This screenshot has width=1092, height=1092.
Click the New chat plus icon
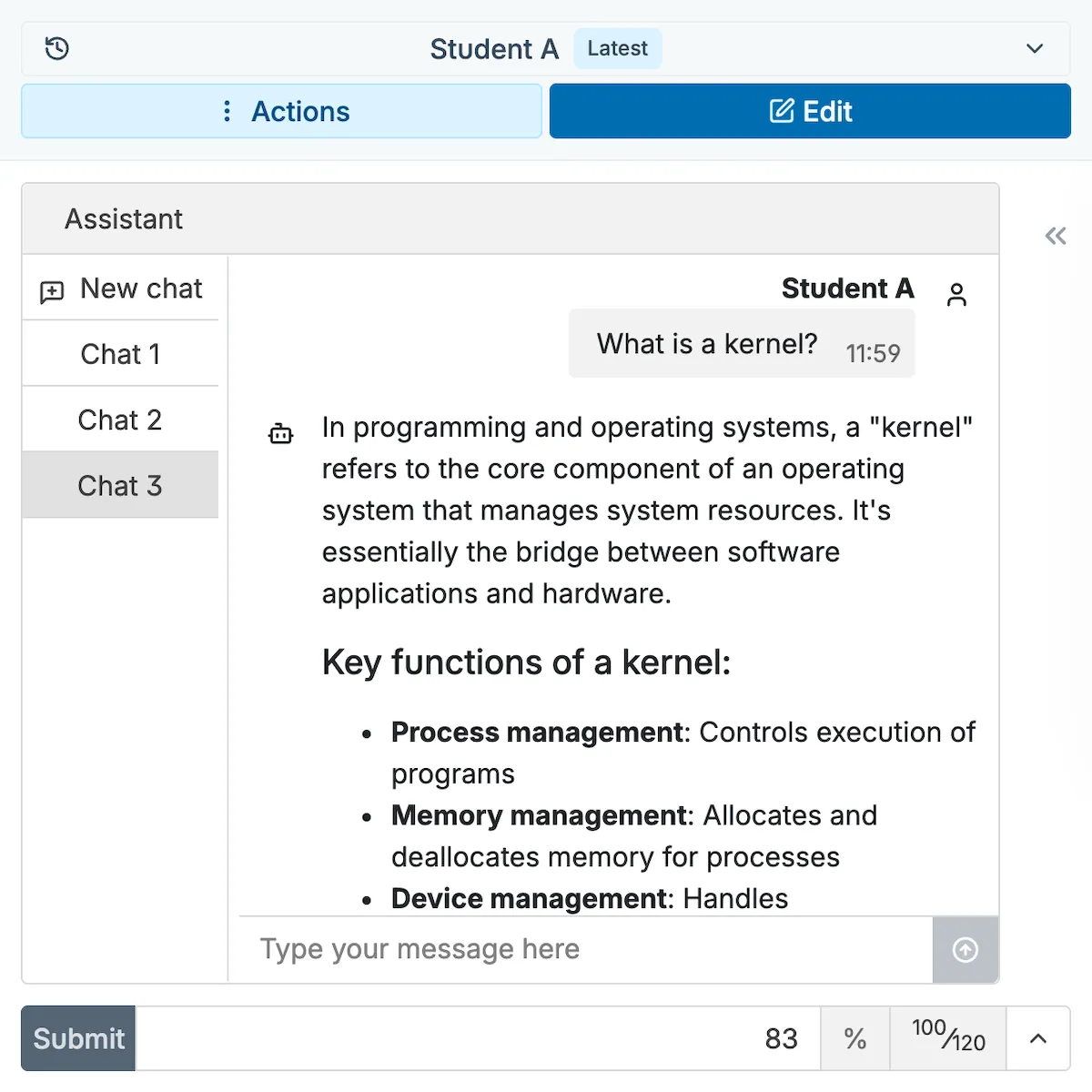[x=52, y=291]
